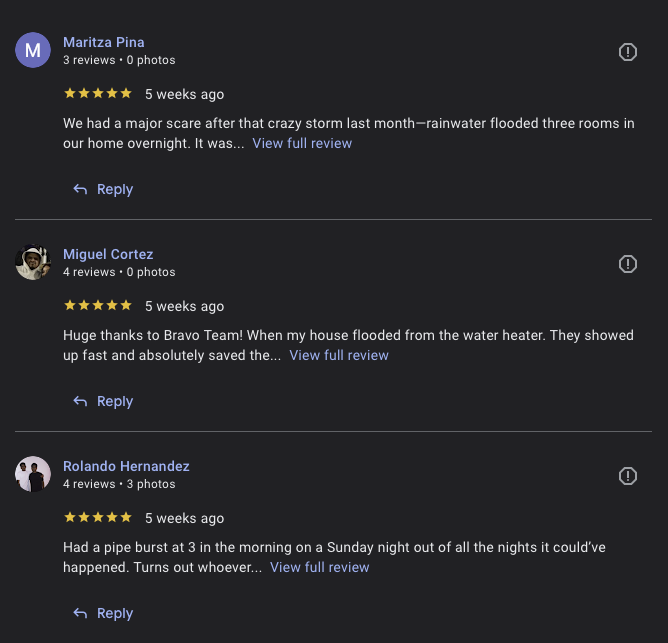
Task: Click Rolando Hernandez's '4 reviews • 3 photos' text
Action: [x=119, y=484]
